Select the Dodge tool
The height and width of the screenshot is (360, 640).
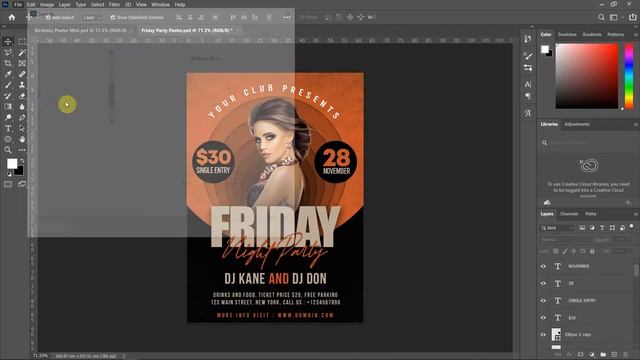(8, 118)
